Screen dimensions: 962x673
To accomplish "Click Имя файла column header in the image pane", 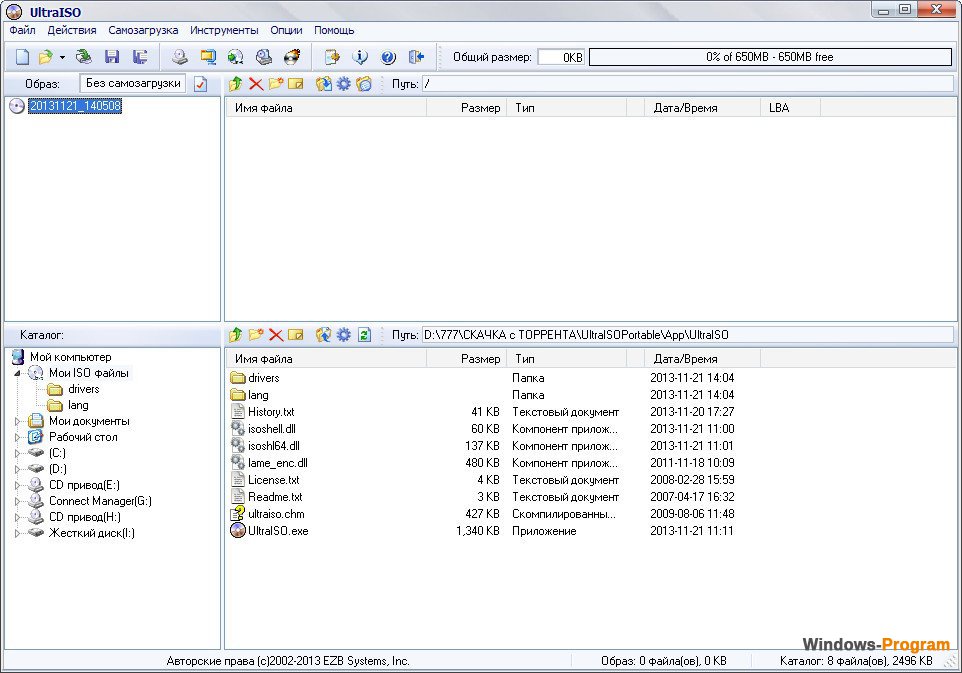I will pos(326,108).
